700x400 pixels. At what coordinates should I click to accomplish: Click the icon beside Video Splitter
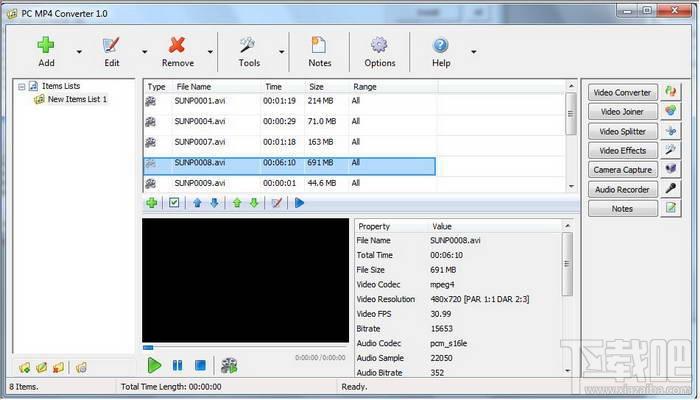[x=670, y=131]
